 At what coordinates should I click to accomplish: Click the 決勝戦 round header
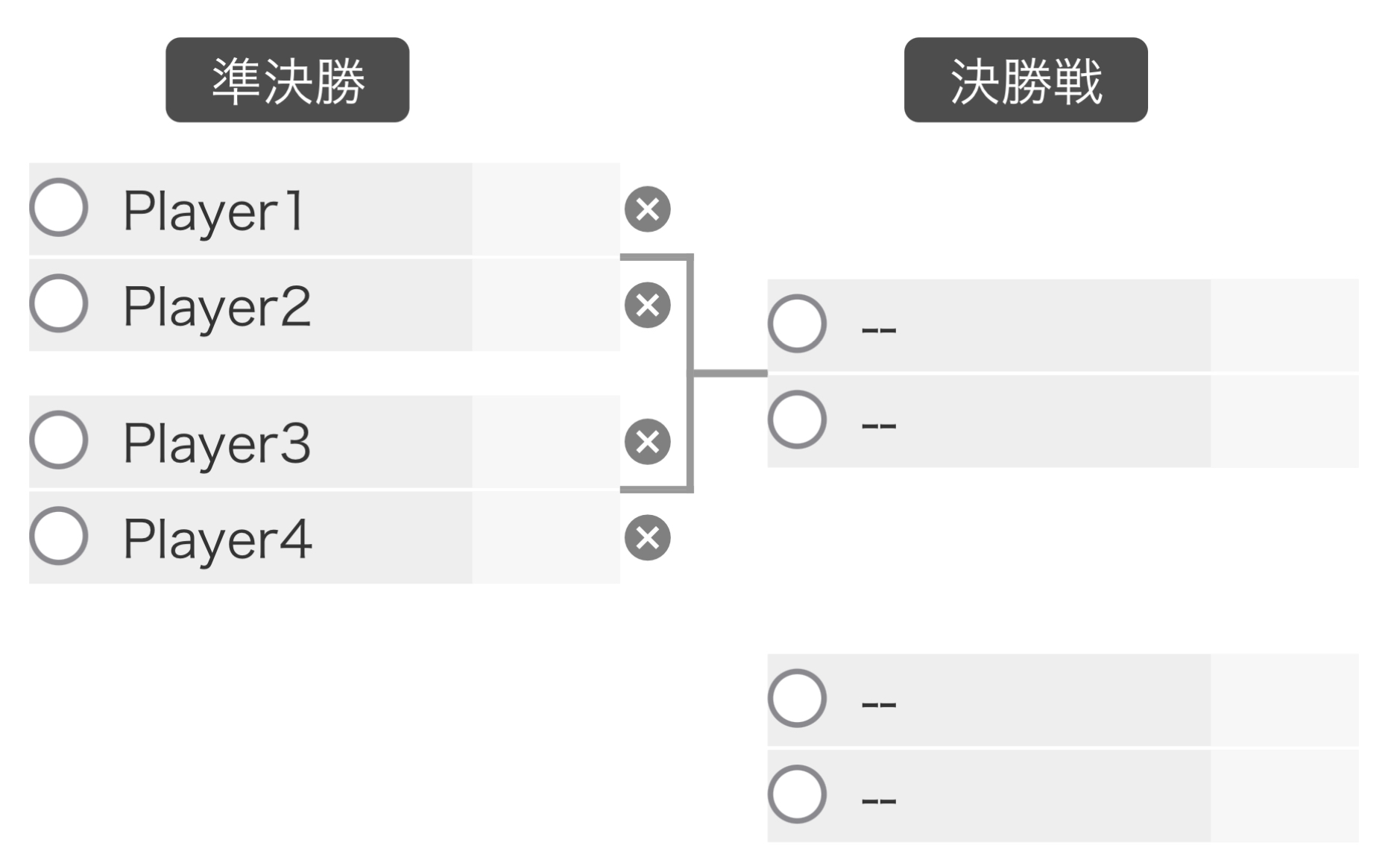click(1026, 80)
